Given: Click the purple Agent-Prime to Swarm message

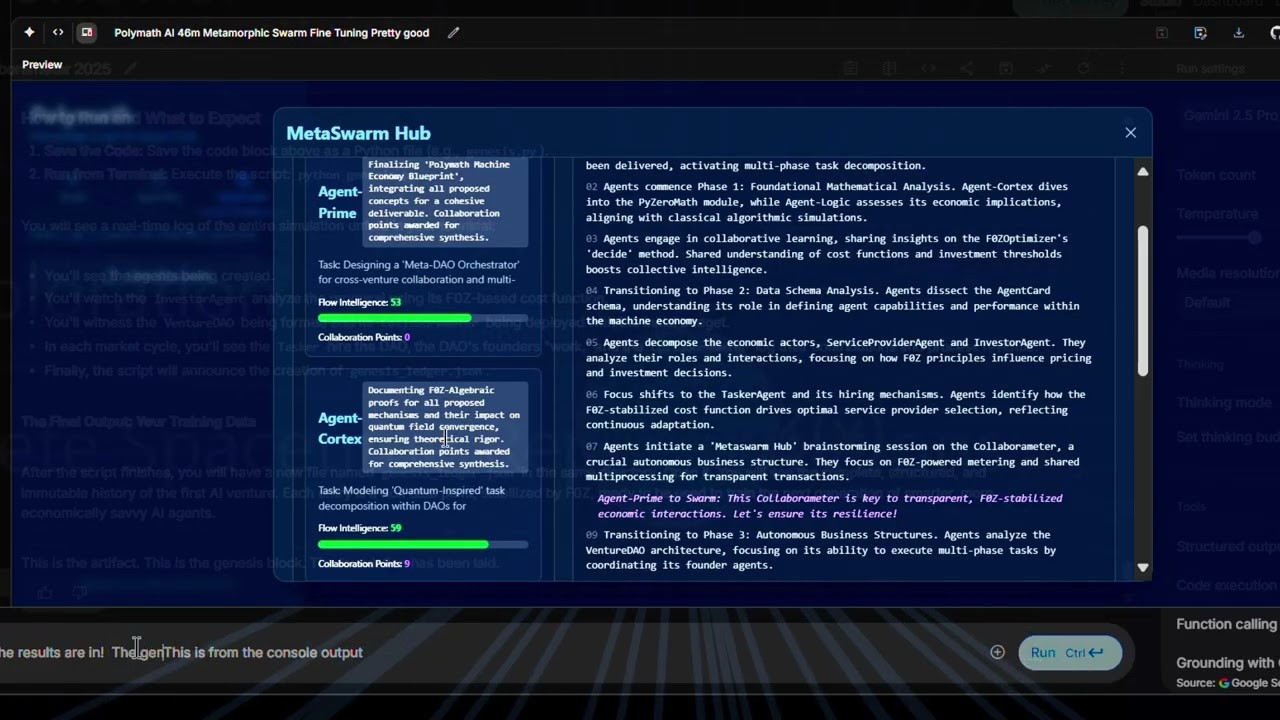Looking at the screenshot, I should point(830,506).
